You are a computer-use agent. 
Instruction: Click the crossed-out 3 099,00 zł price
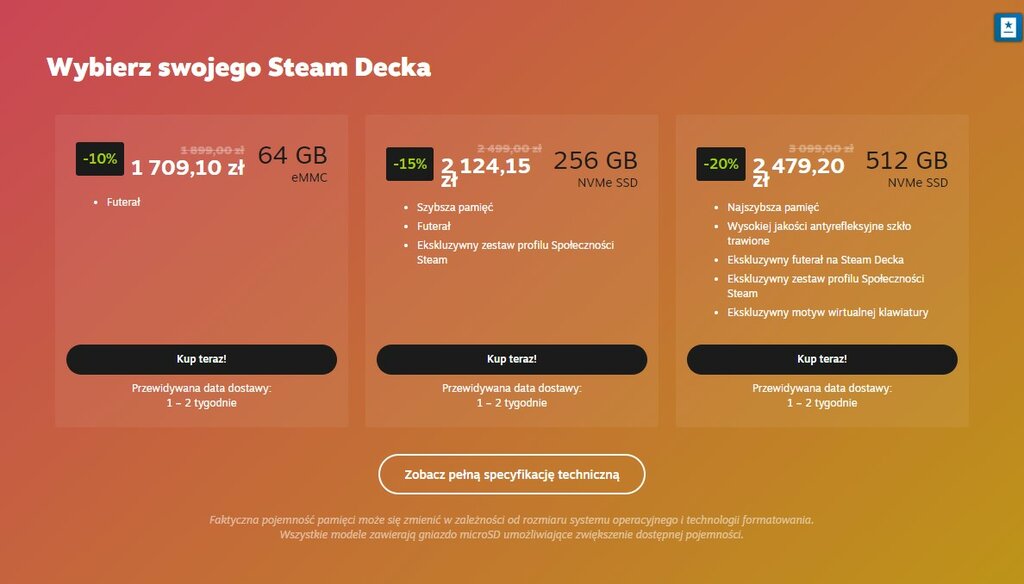click(x=820, y=148)
